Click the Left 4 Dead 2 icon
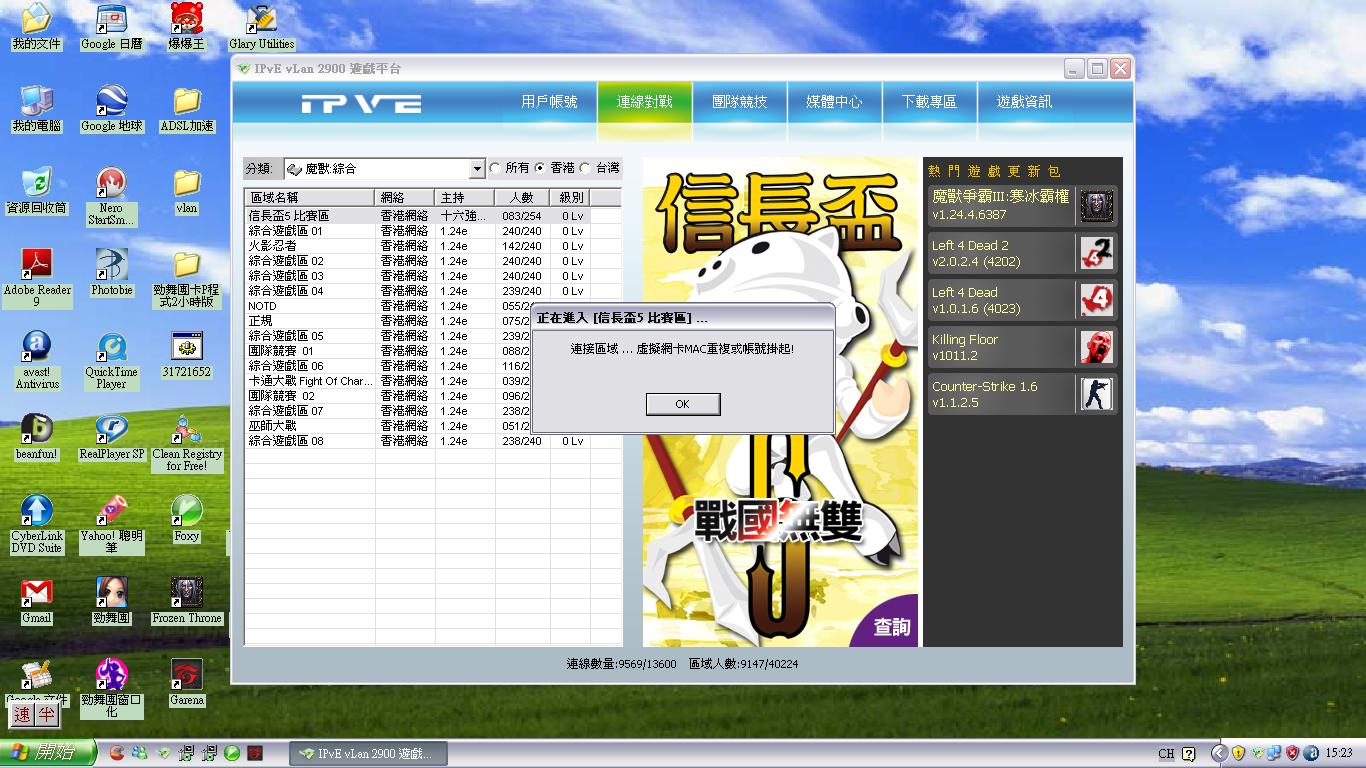The width and height of the screenshot is (1366, 768). click(x=1096, y=253)
